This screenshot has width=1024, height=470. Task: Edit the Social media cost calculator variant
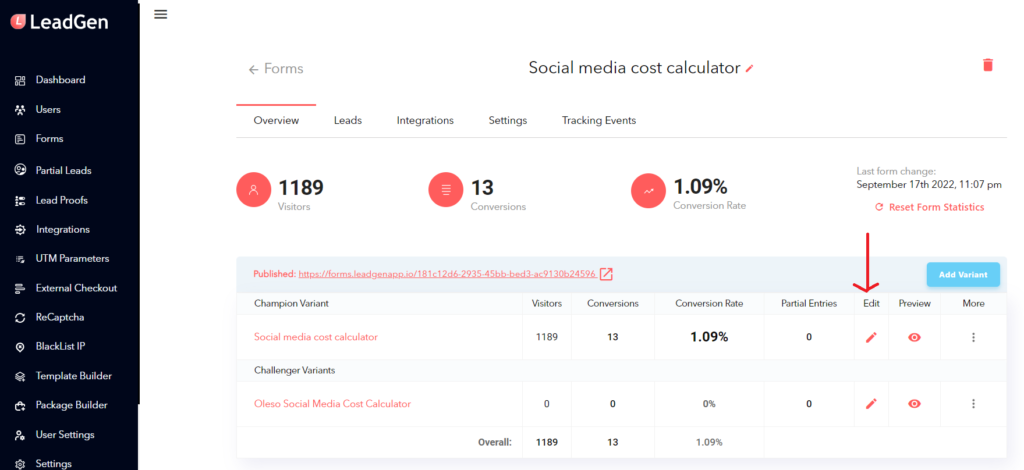[871, 337]
